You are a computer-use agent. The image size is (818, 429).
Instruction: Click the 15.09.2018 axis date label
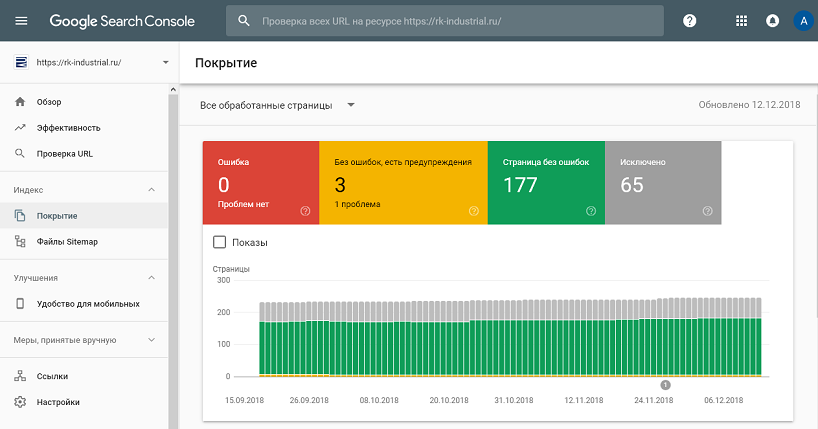click(244, 400)
